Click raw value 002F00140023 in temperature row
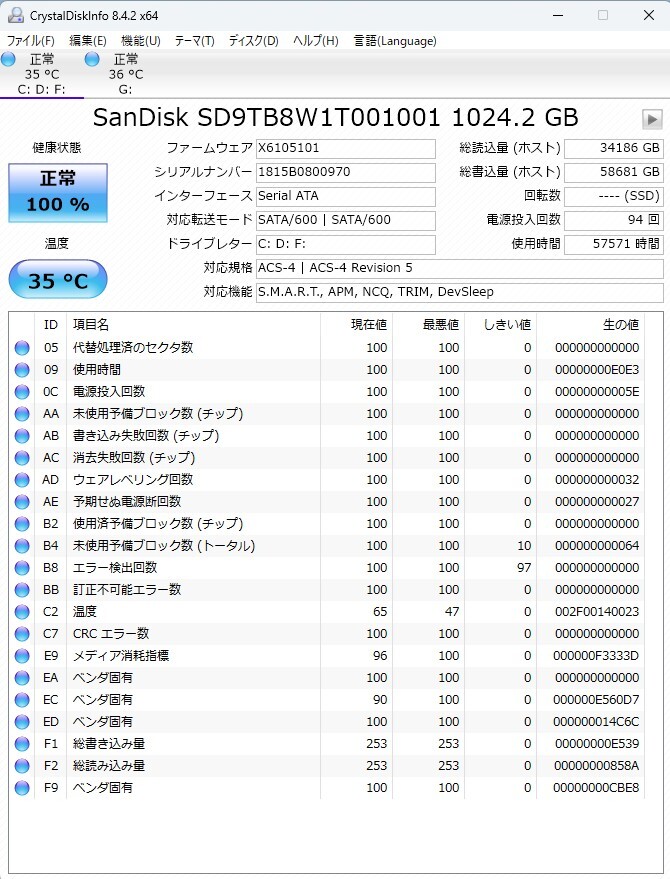The height and width of the screenshot is (879, 670). 597,612
